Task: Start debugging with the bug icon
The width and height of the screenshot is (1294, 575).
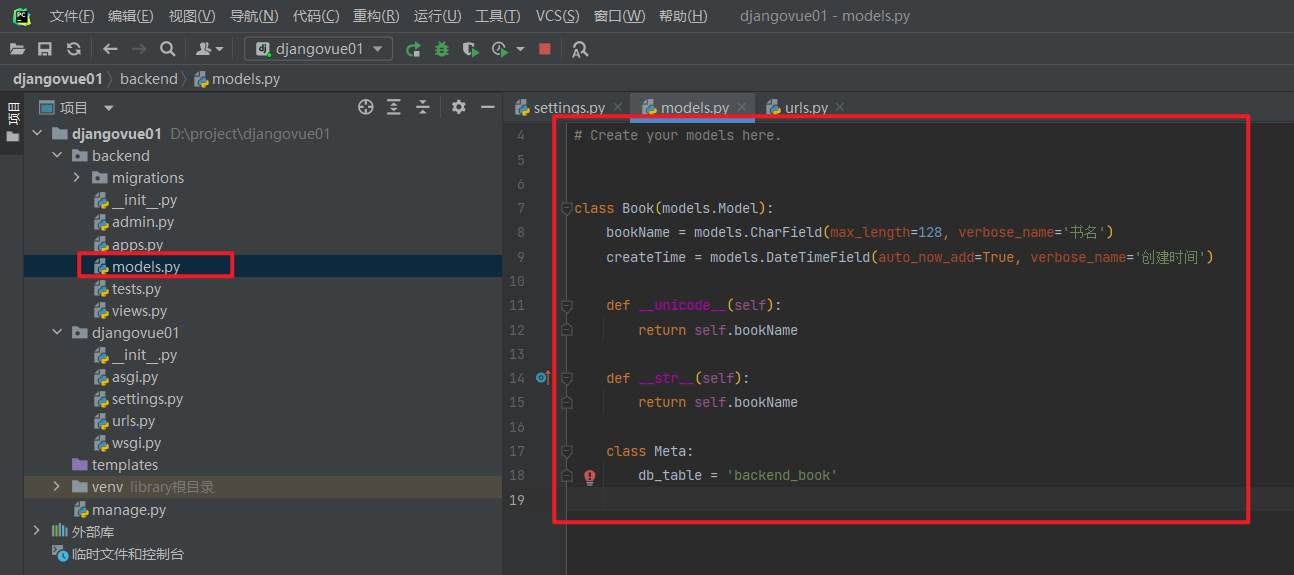Action: point(441,48)
